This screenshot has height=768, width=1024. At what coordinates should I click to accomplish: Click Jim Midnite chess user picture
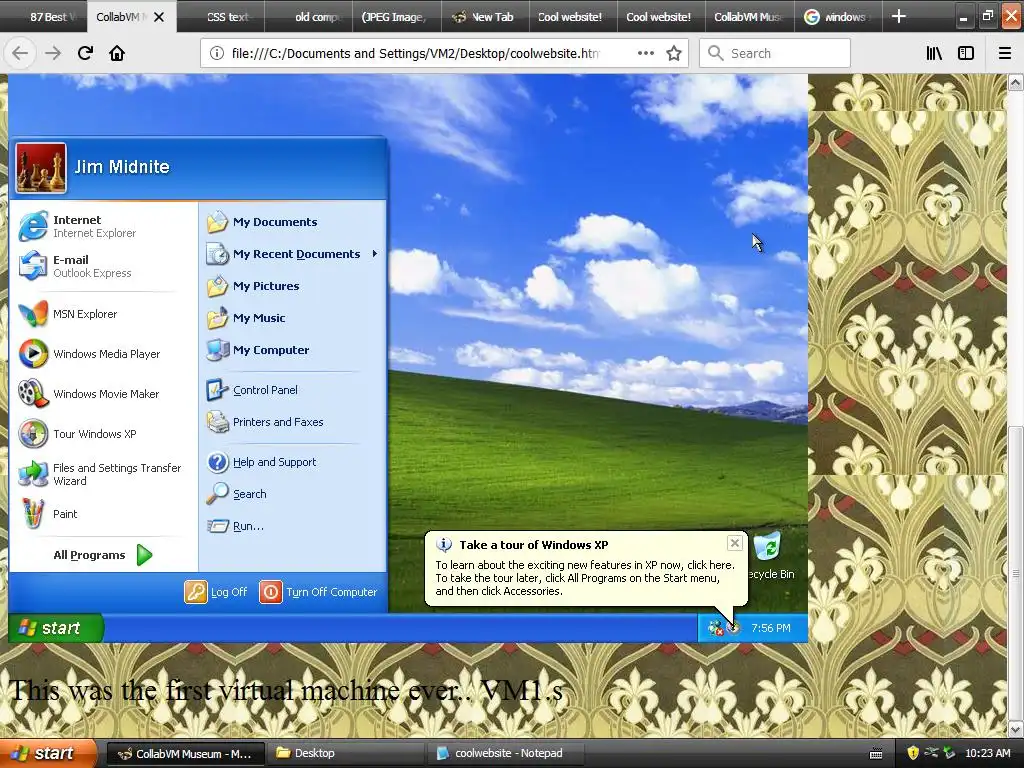[x=41, y=168]
